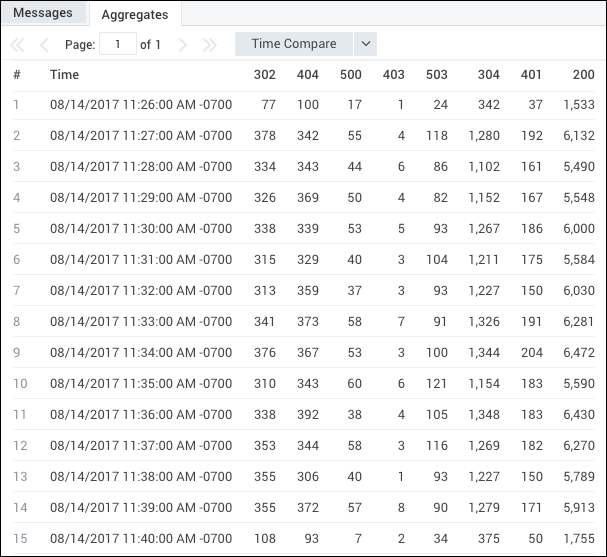Click the Time Compare button

pyautogui.click(x=293, y=44)
